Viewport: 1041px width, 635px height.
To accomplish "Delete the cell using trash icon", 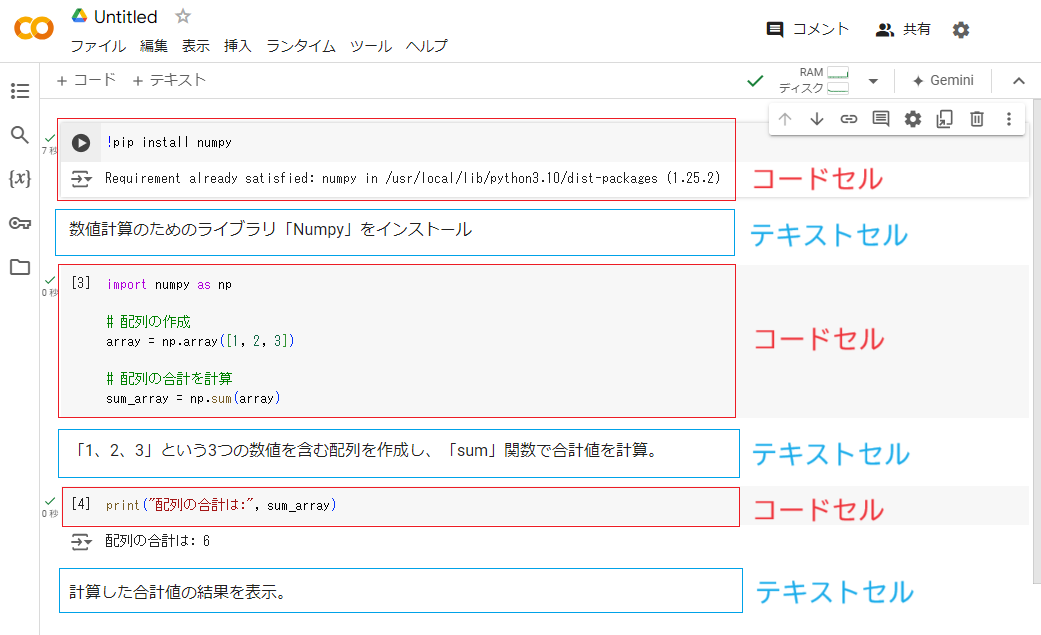I will tap(977, 118).
